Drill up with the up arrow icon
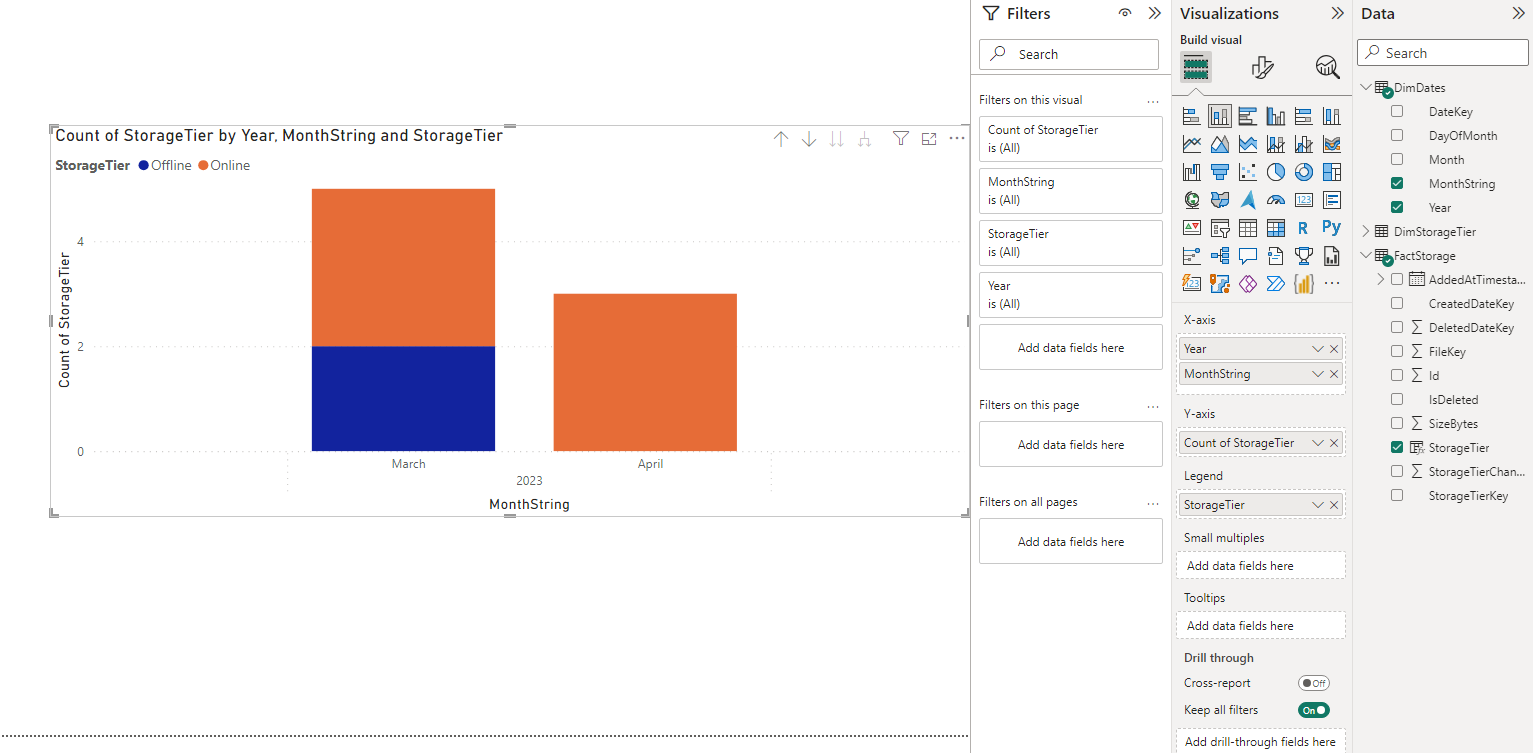Image resolution: width=1533 pixels, height=753 pixels. [781, 139]
